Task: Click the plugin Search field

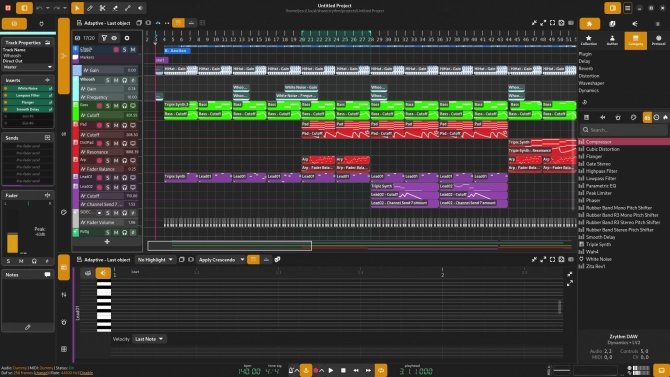Action: click(624, 130)
